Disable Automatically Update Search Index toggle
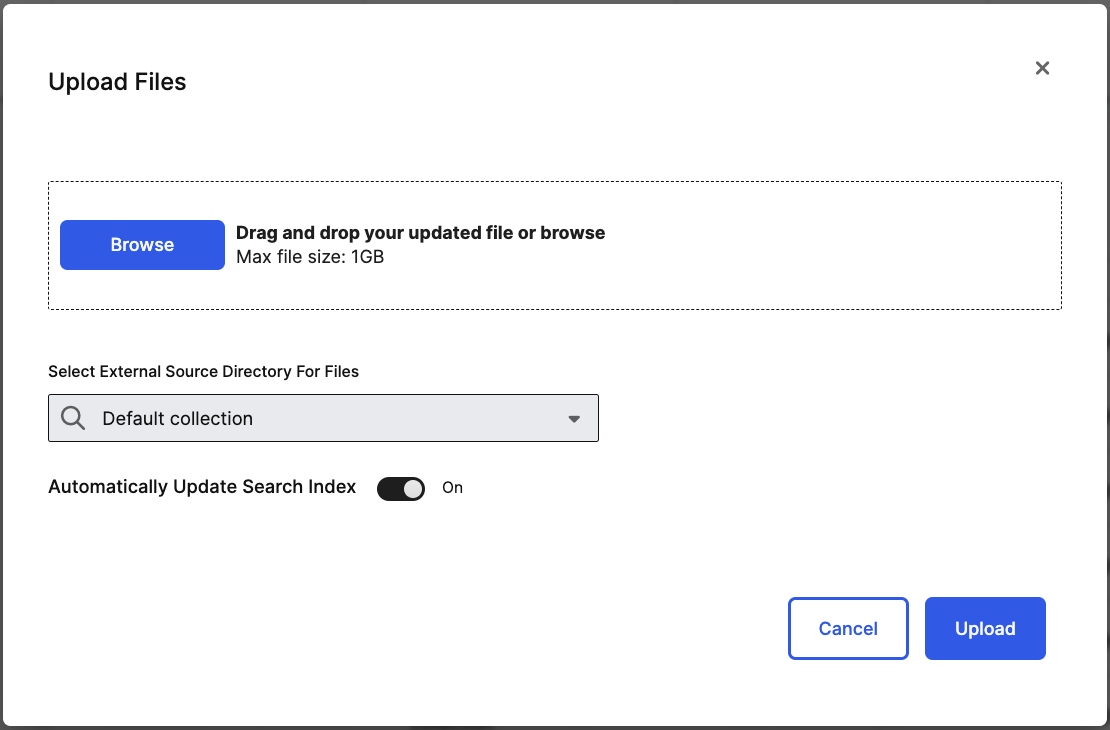Image resolution: width=1110 pixels, height=730 pixels. pyautogui.click(x=400, y=488)
